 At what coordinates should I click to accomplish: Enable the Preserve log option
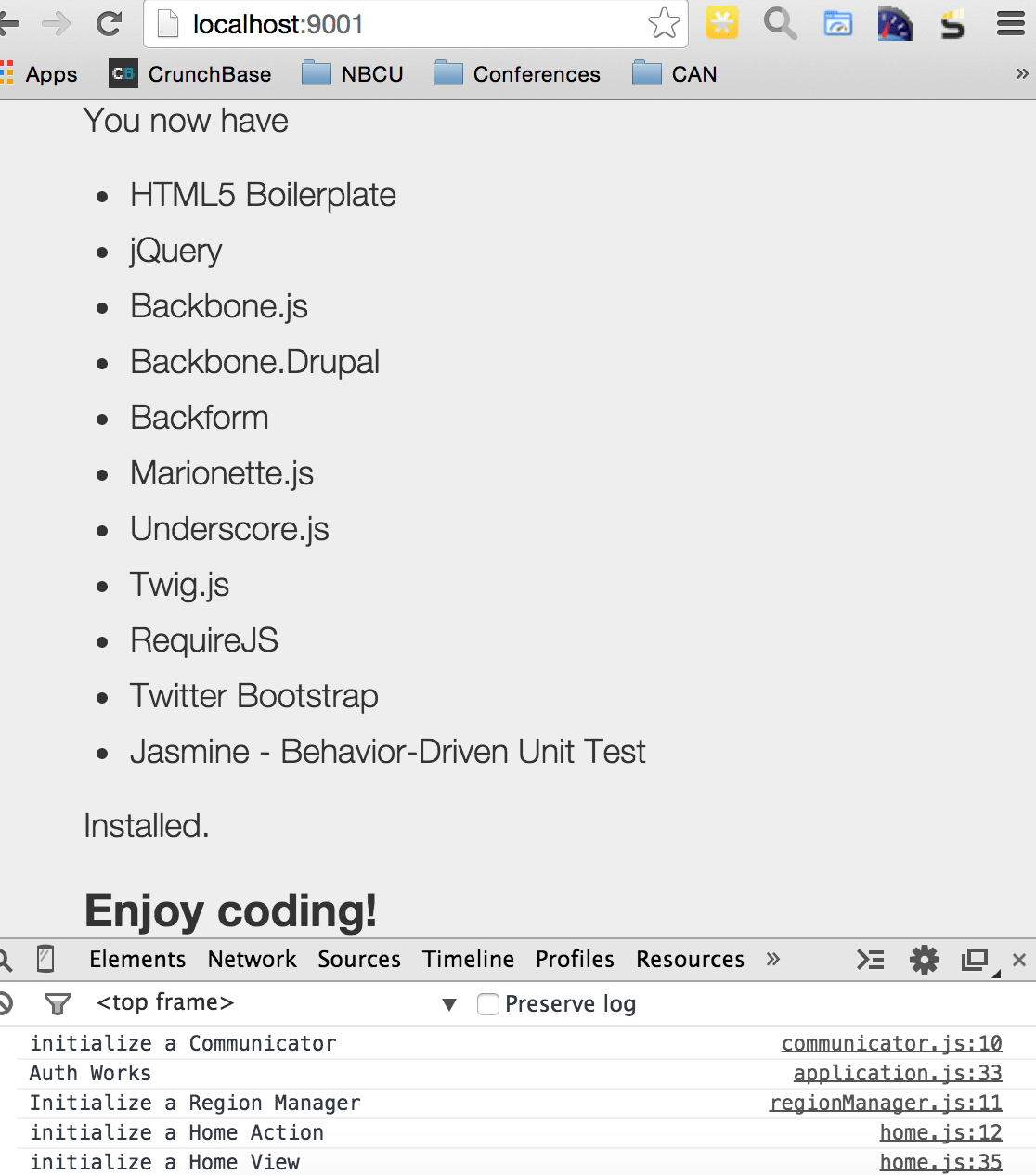click(x=488, y=1004)
